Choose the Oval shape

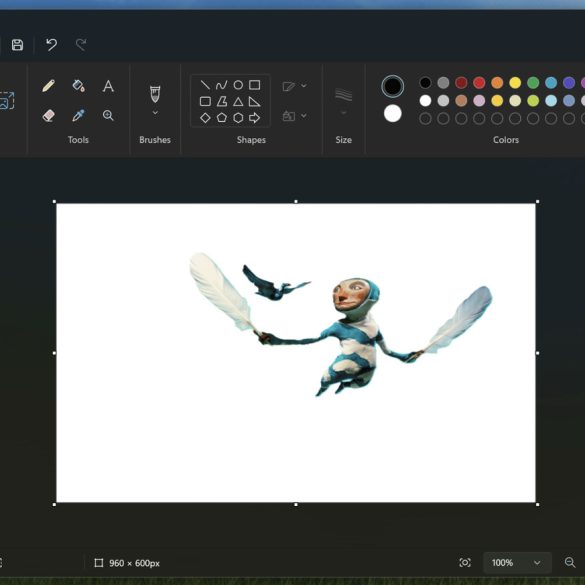238,85
